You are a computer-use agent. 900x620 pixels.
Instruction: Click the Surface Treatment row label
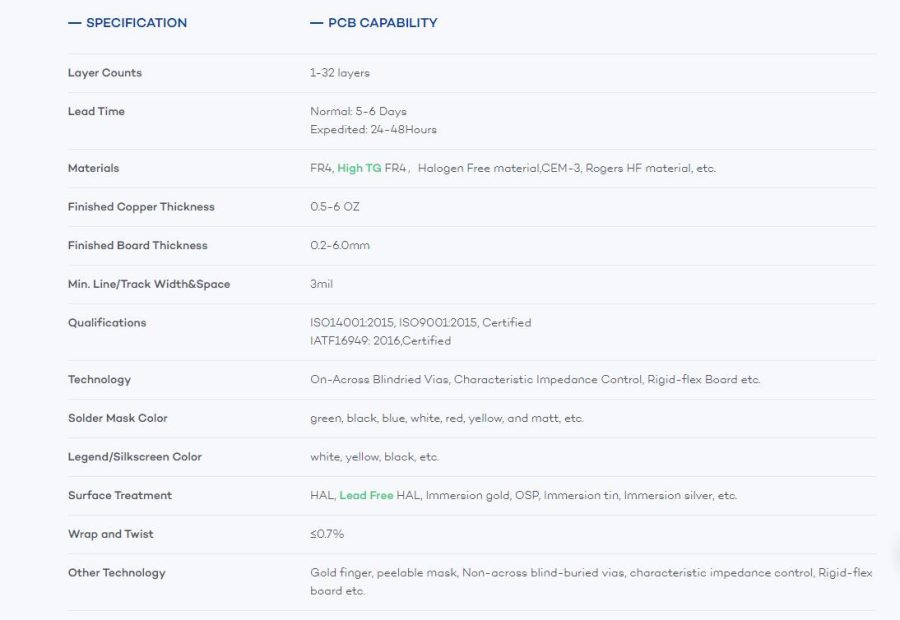120,496
